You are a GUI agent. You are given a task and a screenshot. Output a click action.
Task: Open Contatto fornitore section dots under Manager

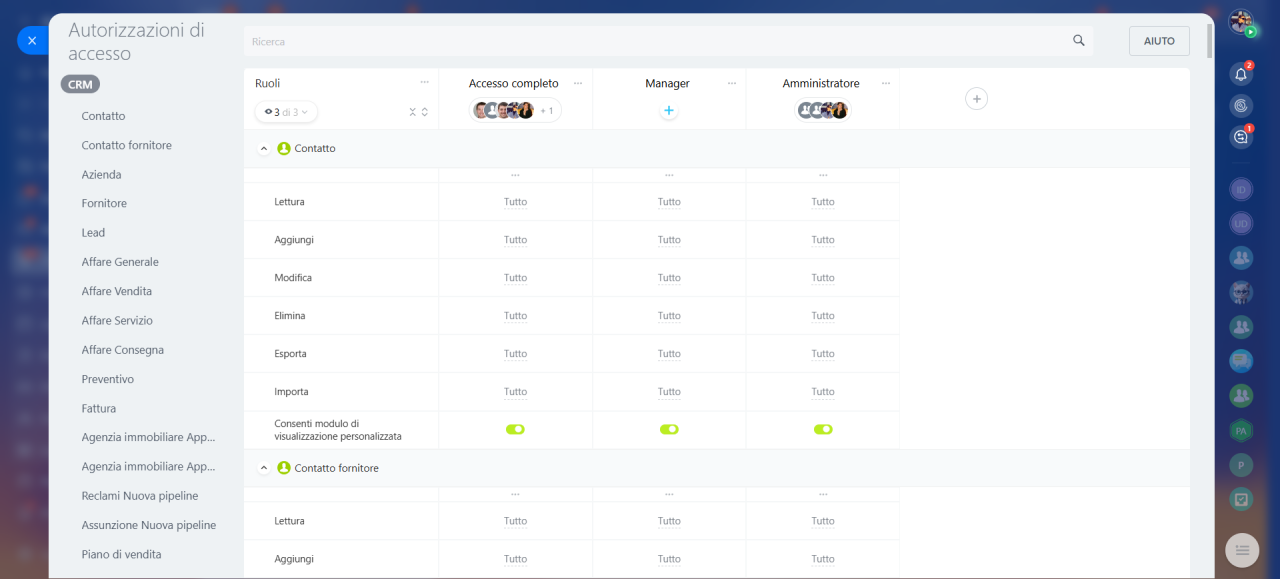click(669, 494)
